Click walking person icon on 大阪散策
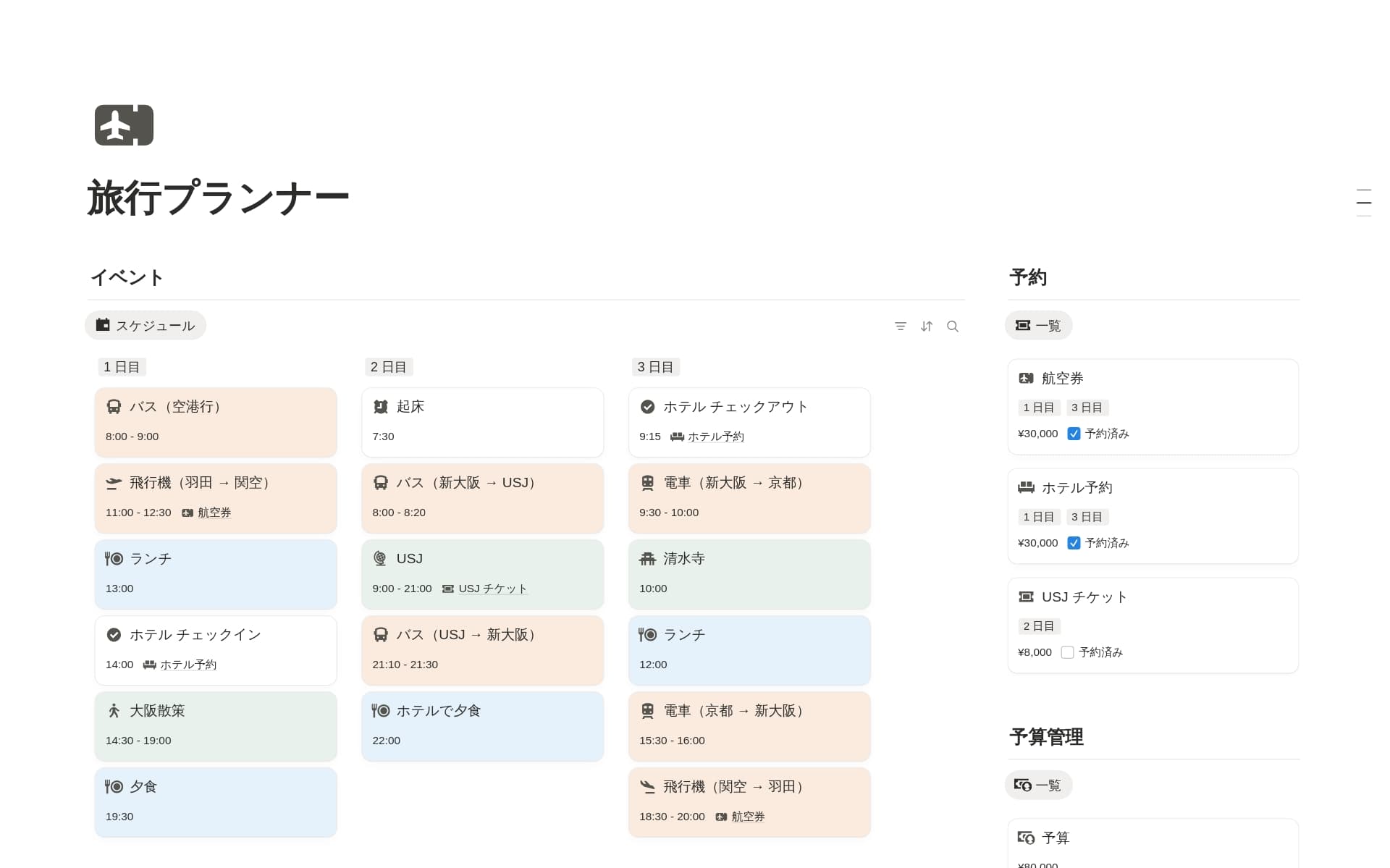Screen dimensions: 1390x868 (114, 711)
